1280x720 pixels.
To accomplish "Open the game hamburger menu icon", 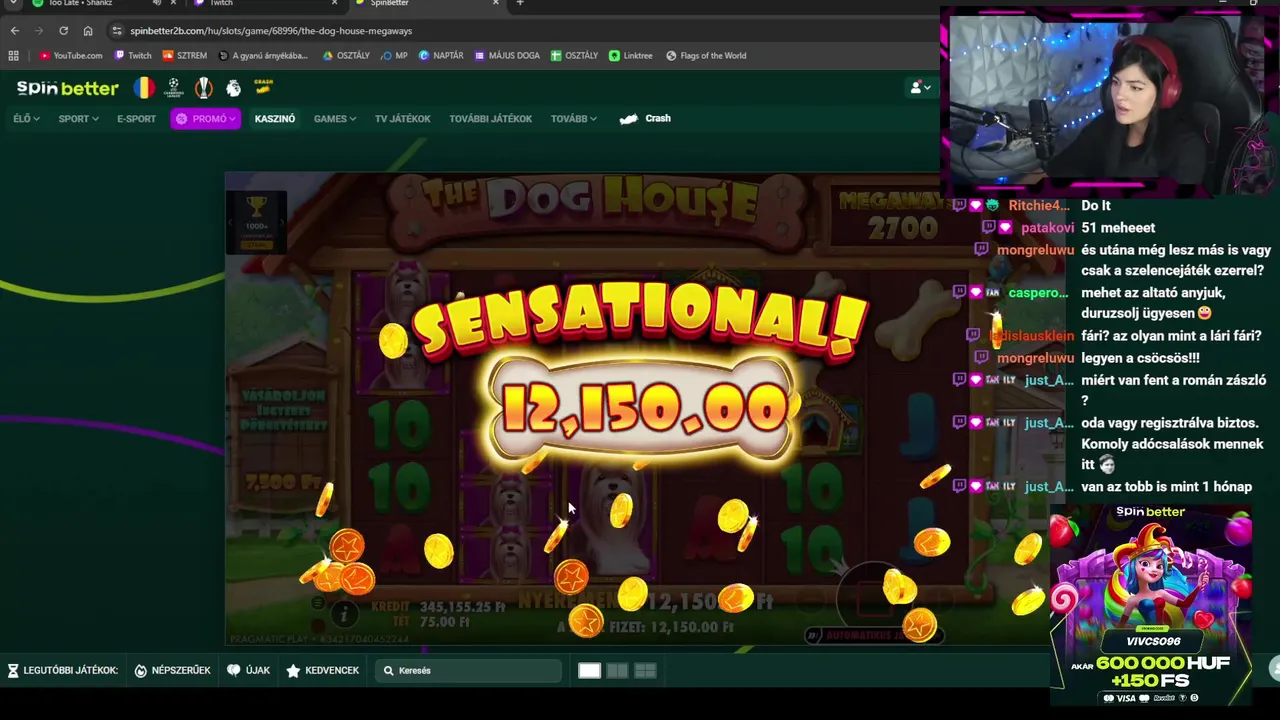I will click(x=317, y=603).
